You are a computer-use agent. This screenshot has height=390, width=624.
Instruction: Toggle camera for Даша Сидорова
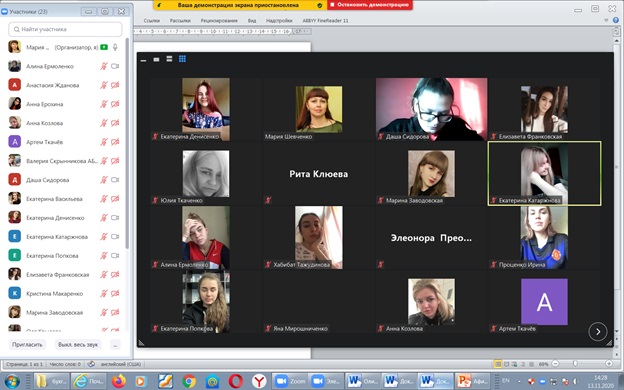click(115, 180)
